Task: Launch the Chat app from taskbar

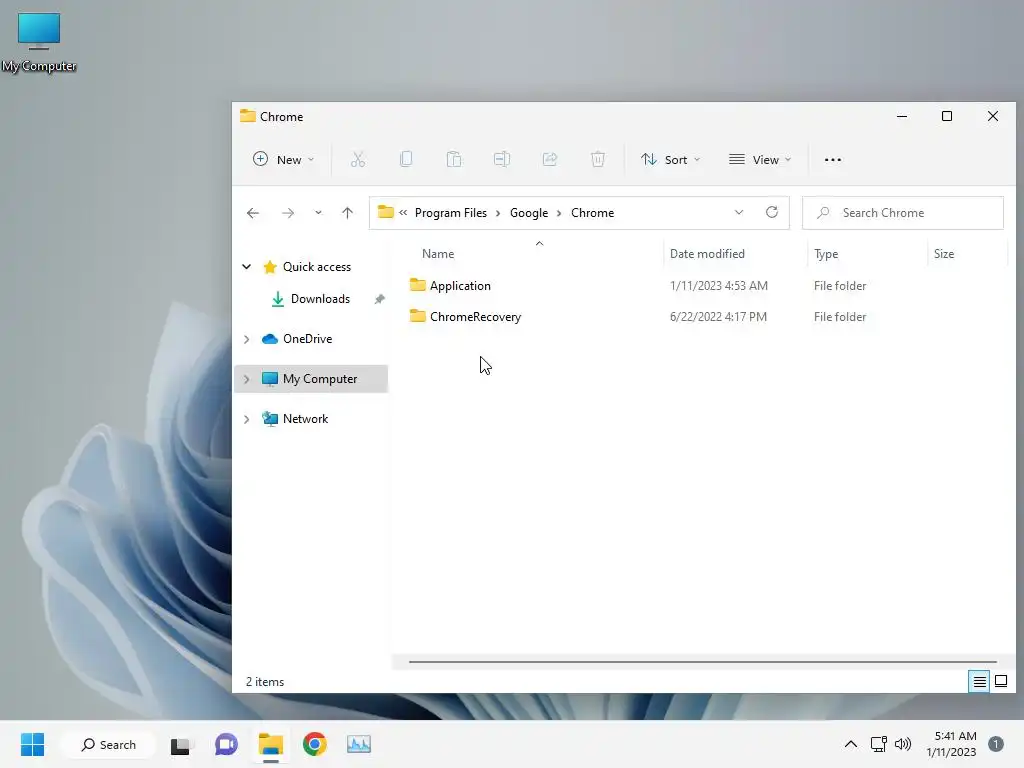Action: (x=226, y=744)
